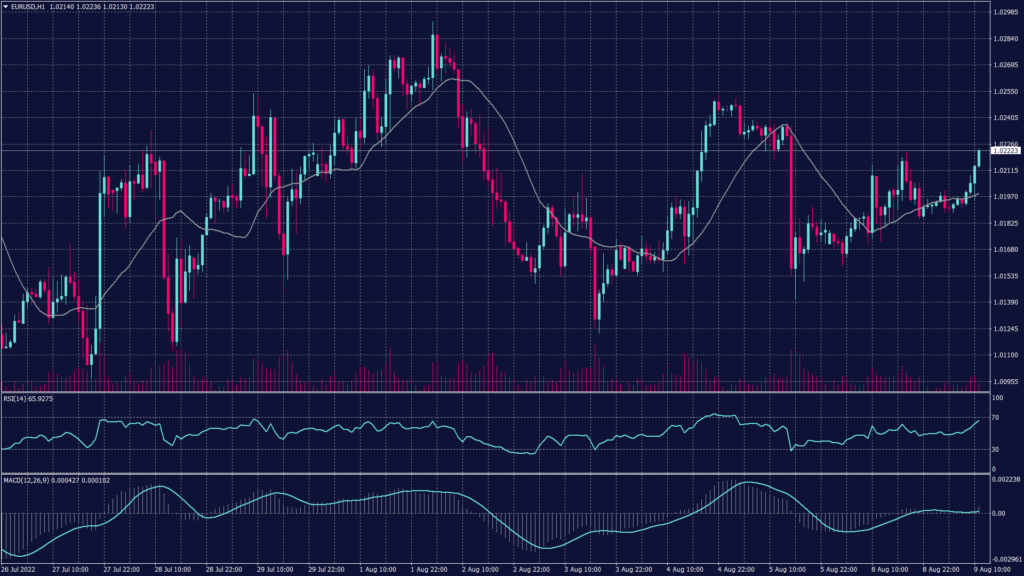The image size is (1024, 576).
Task: Click the MACD scale label -0.002961
Action: (x=1005, y=560)
